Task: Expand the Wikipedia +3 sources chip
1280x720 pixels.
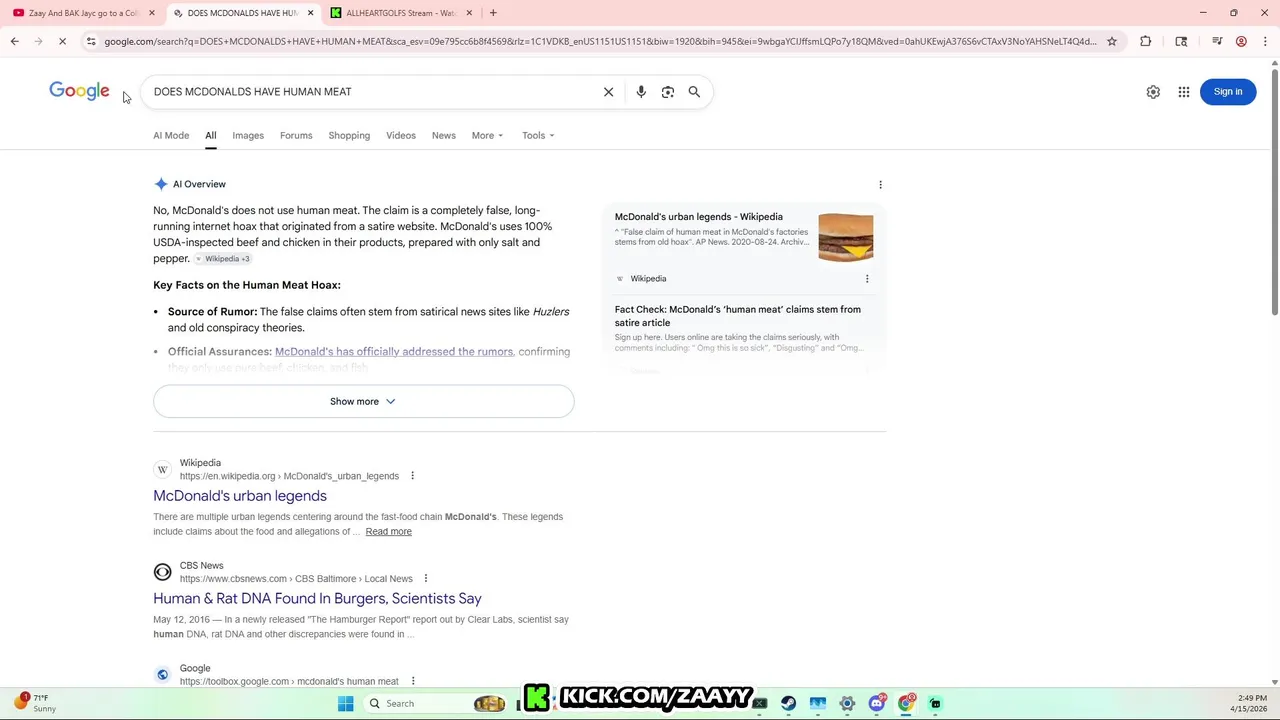Action: coord(222,259)
